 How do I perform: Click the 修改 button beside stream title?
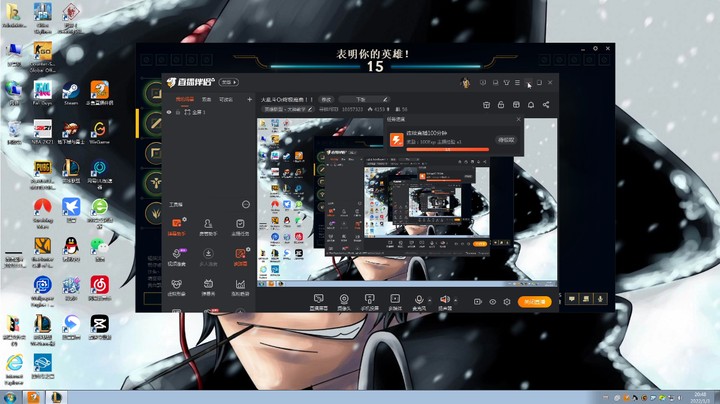coord(326,99)
